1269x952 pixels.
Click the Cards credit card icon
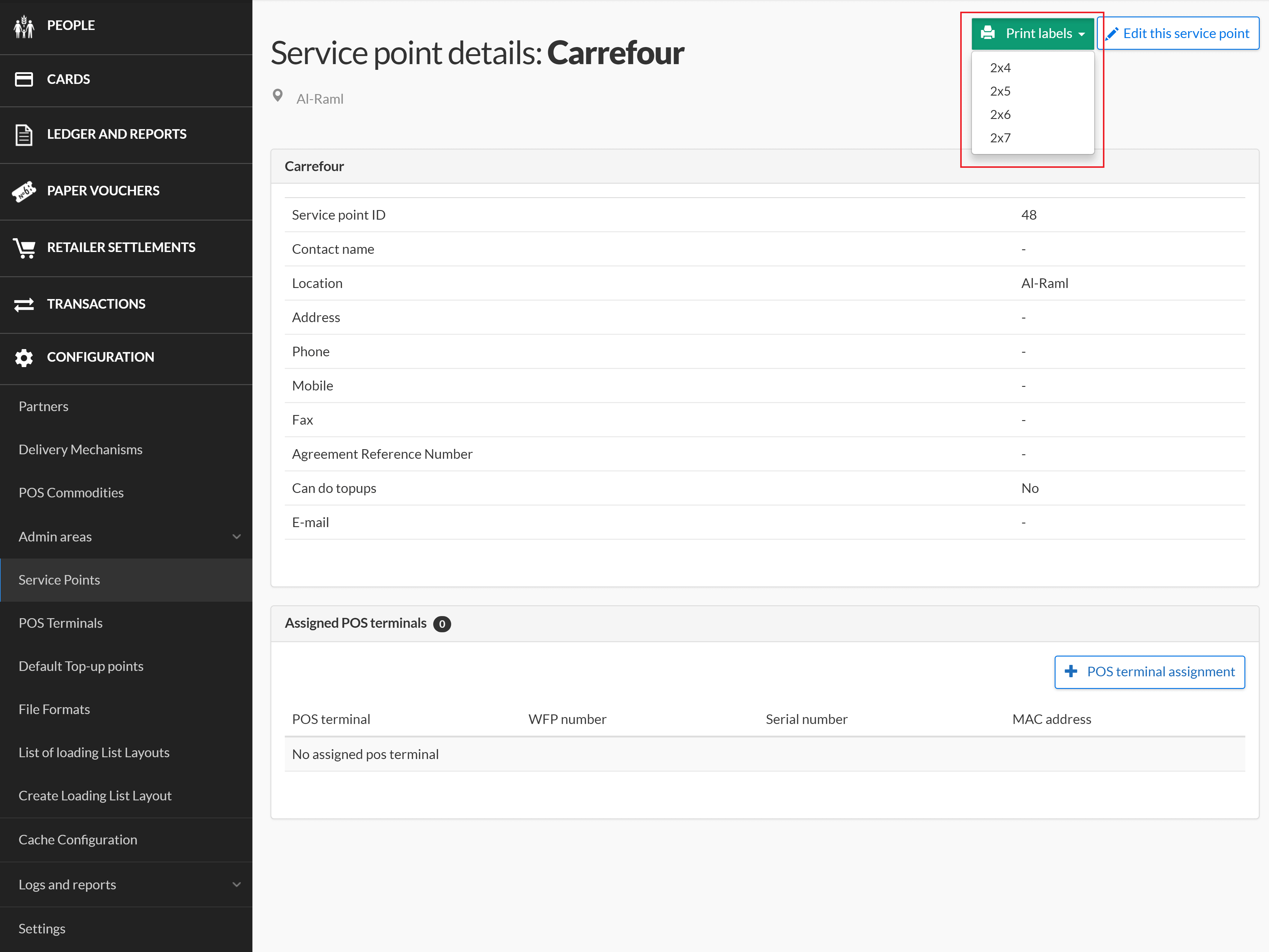coord(24,79)
